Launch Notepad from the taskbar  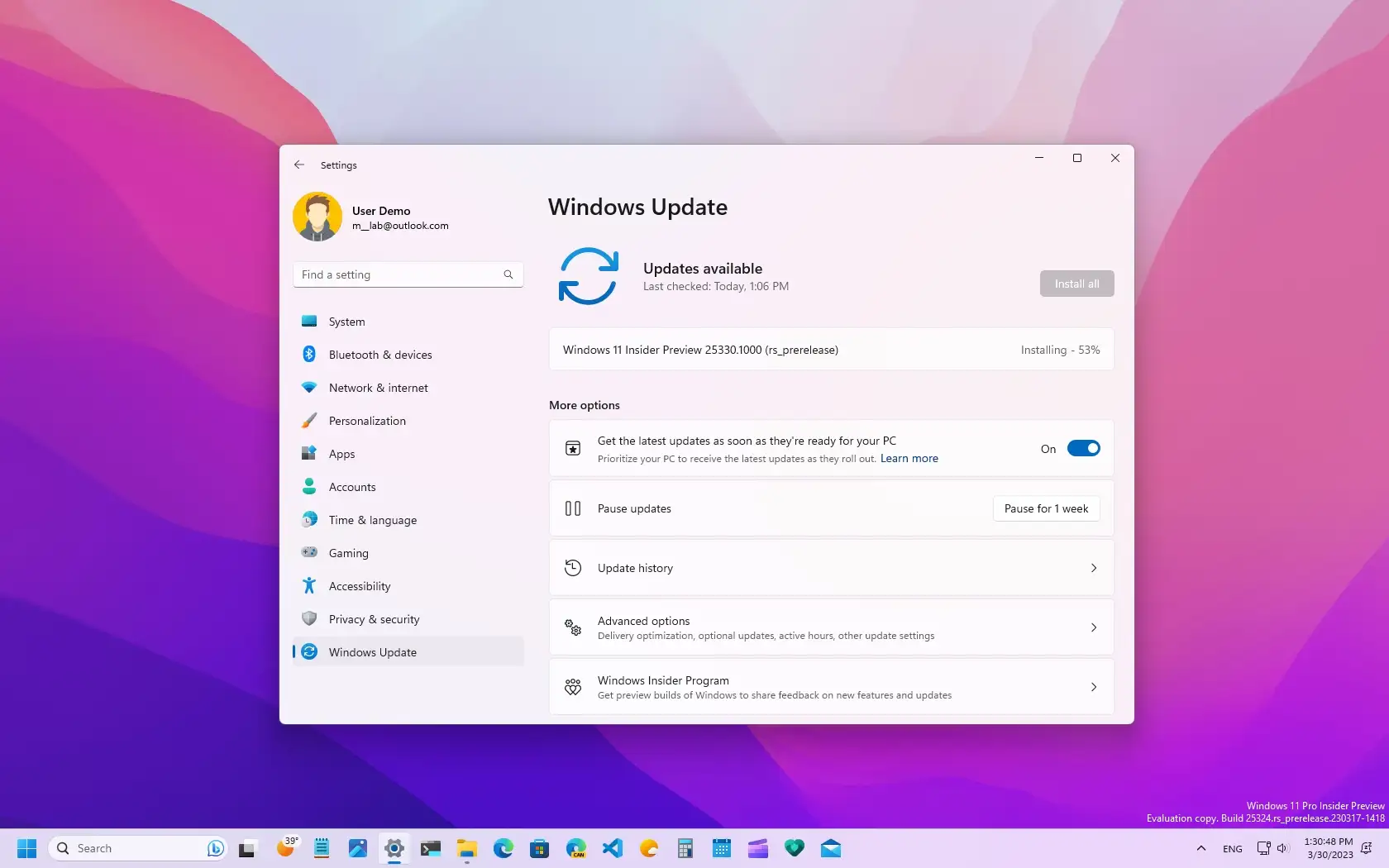point(322,848)
